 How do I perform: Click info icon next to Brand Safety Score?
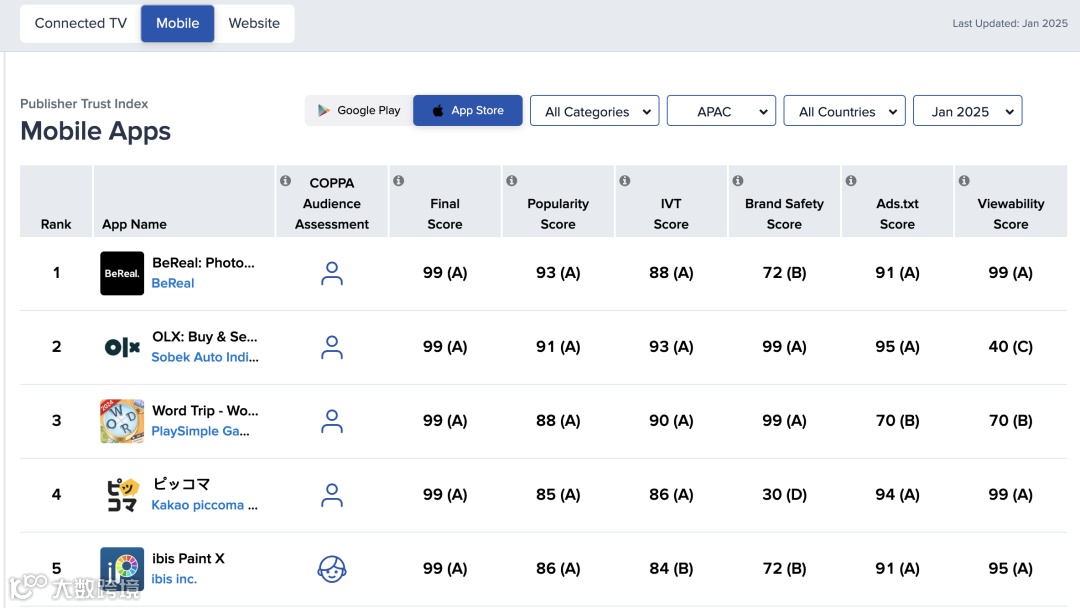tap(738, 181)
